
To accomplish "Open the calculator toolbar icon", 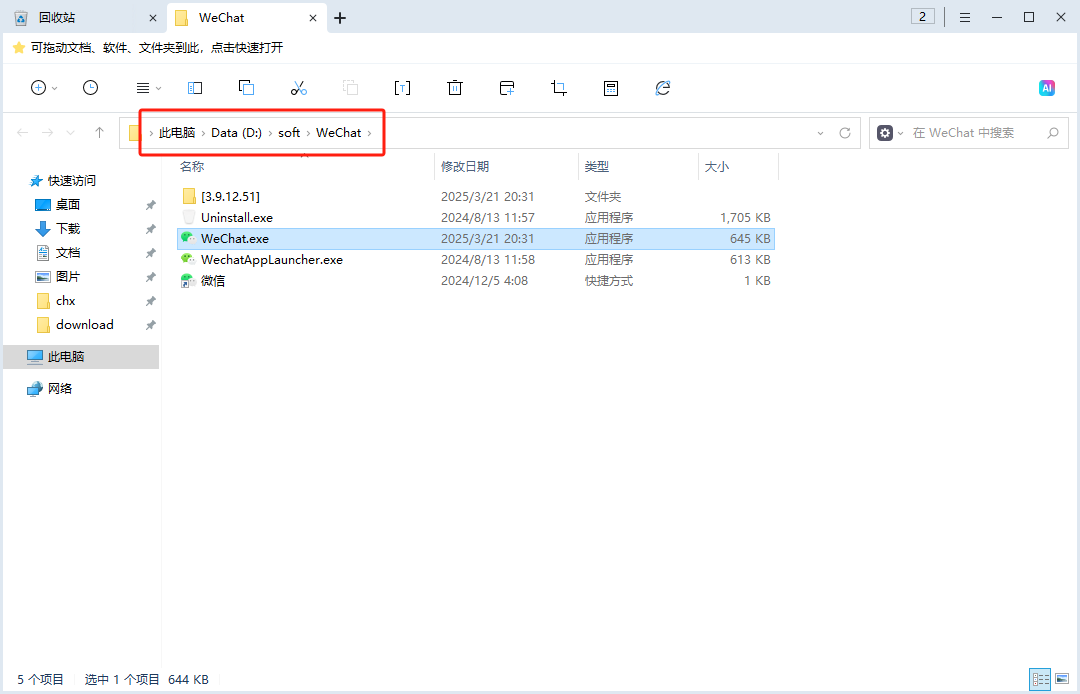I will 610,87.
